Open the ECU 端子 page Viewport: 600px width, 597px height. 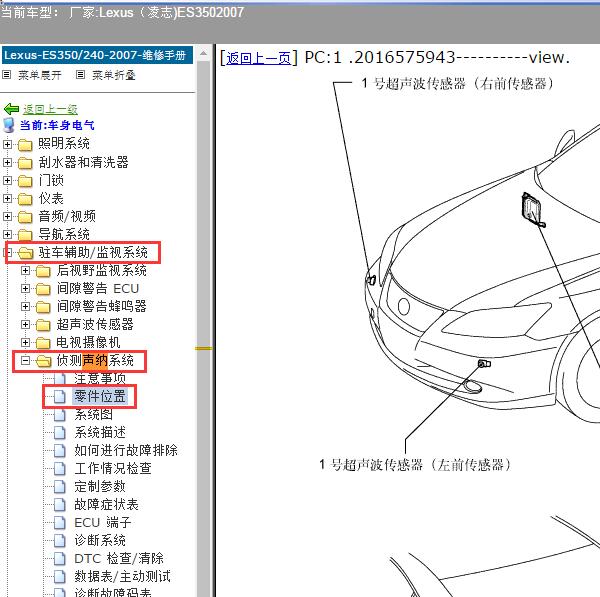(x=103, y=522)
